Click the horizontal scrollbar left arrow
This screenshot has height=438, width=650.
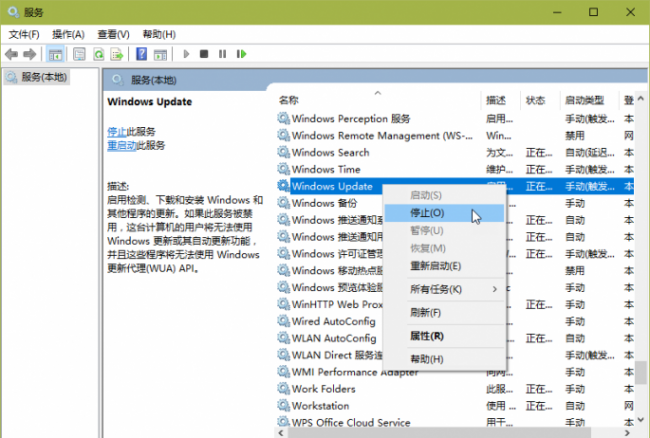click(281, 433)
